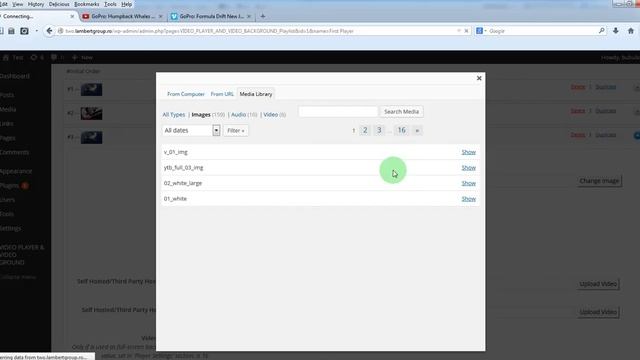Viewport: 640px width, 360px height.
Task: Open the View menu
Action: pyautogui.click(x=18, y=4)
